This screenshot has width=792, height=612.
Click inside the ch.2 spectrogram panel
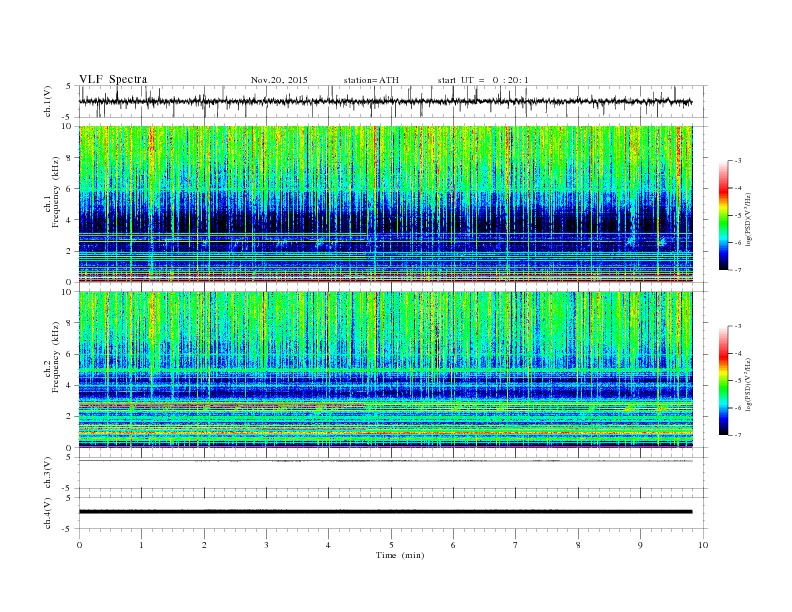click(x=386, y=370)
